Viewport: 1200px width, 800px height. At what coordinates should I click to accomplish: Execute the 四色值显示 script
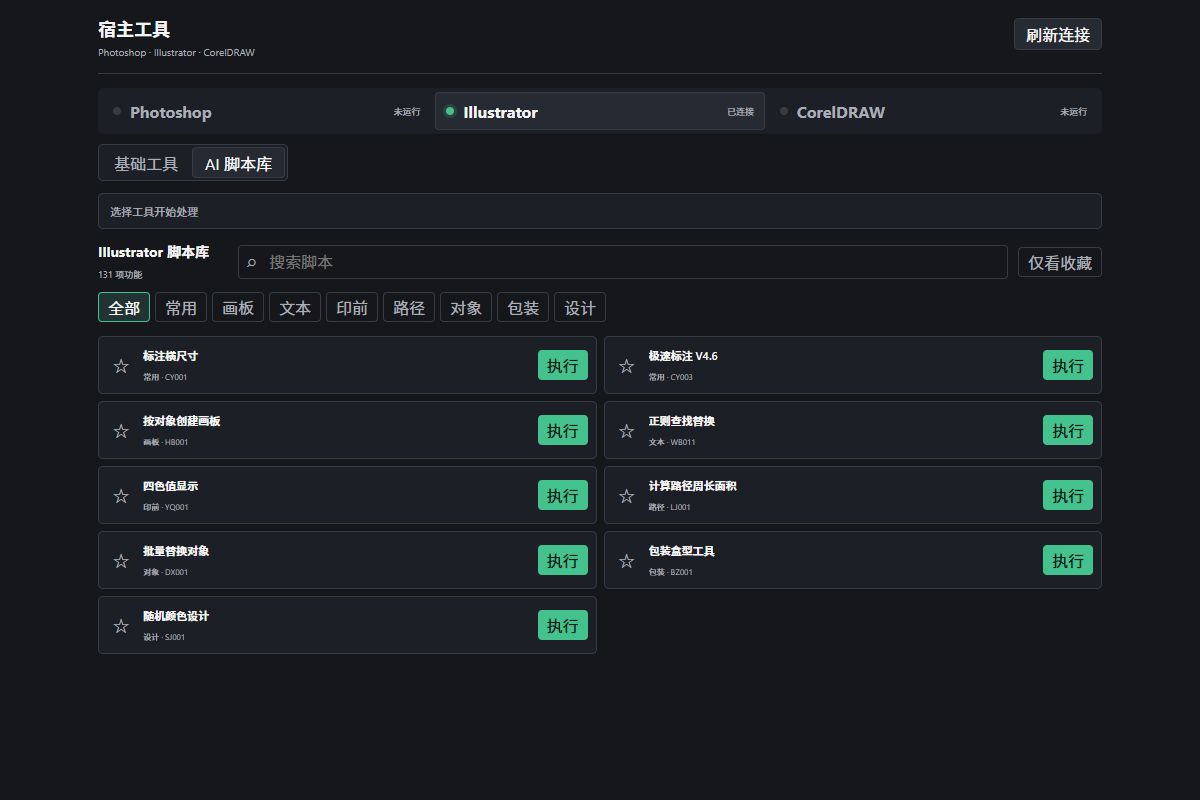coord(563,495)
